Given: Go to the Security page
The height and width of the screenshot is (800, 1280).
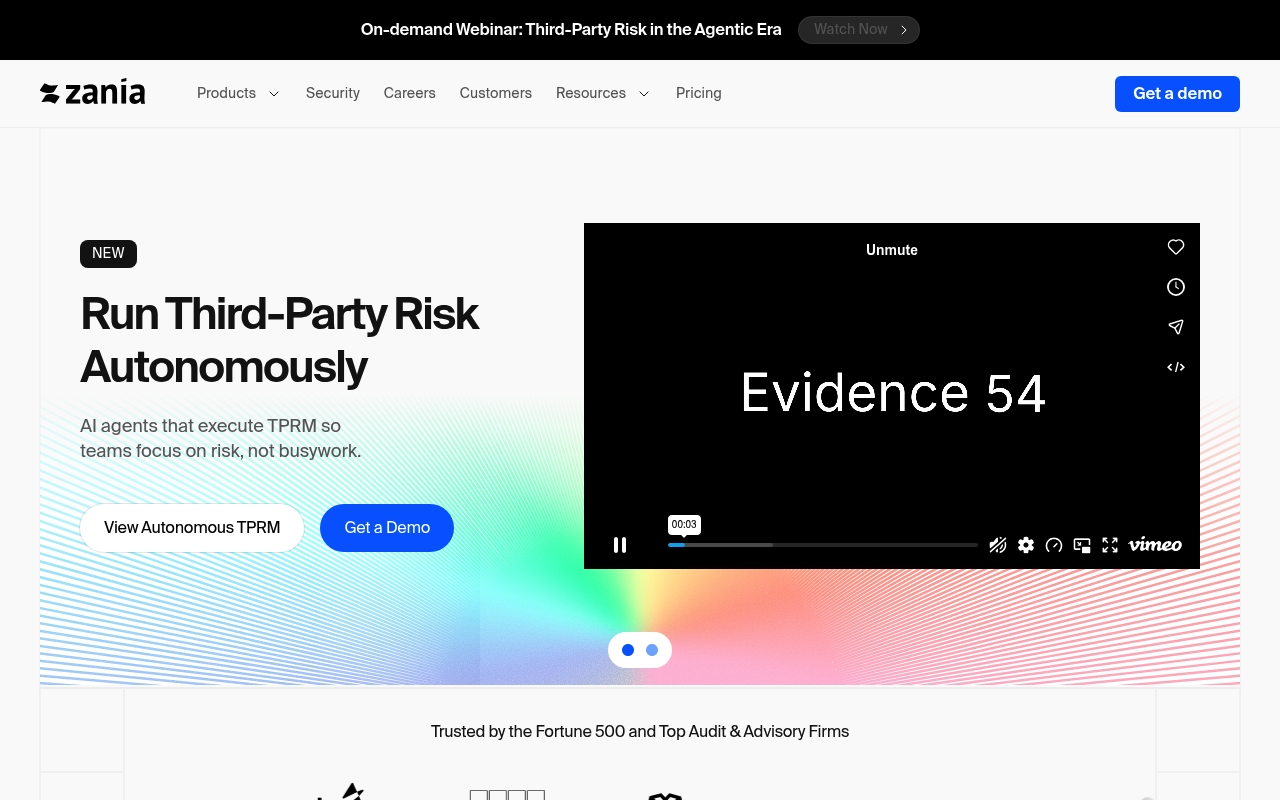Looking at the screenshot, I should pyautogui.click(x=333, y=93).
